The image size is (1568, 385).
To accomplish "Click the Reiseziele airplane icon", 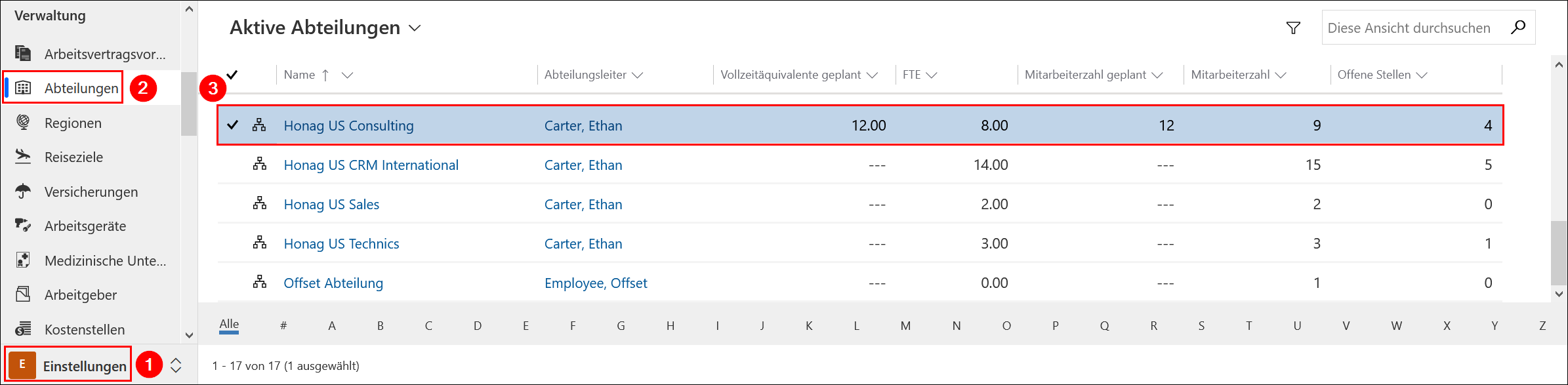I will (23, 157).
